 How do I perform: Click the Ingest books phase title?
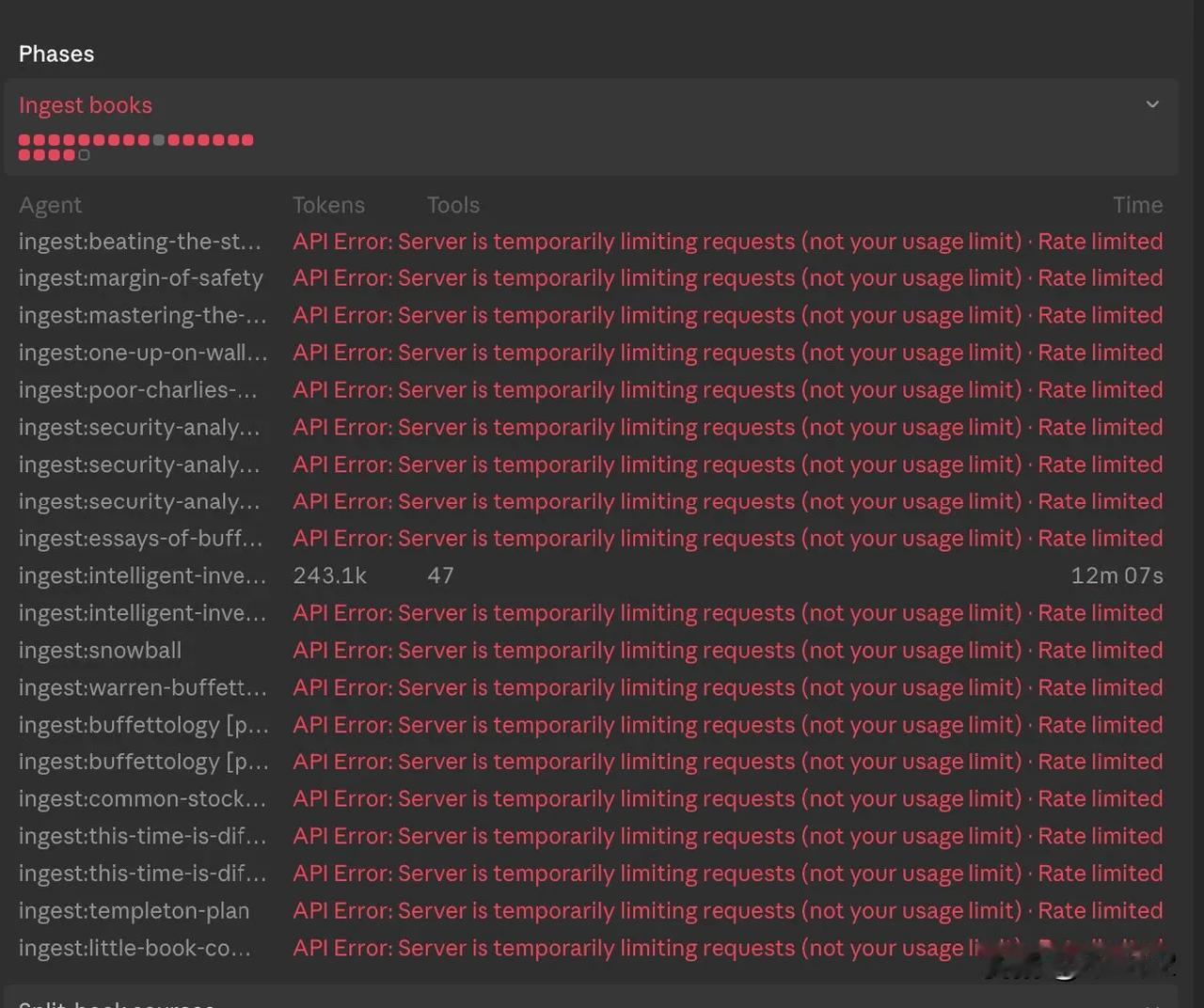[x=86, y=105]
